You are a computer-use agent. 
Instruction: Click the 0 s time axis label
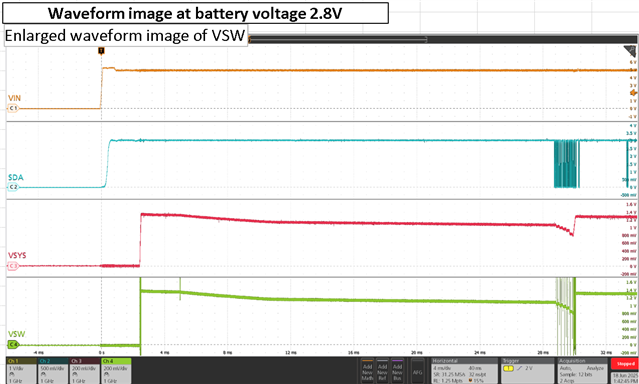(101, 352)
